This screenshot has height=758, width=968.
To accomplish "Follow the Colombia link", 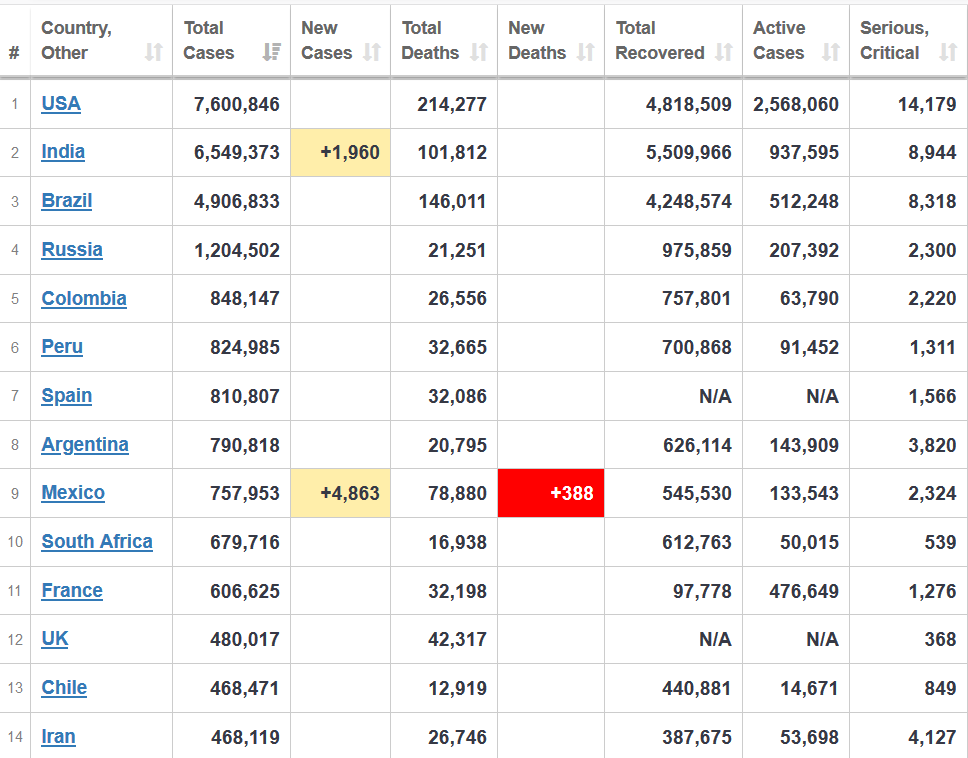I will [x=84, y=298].
